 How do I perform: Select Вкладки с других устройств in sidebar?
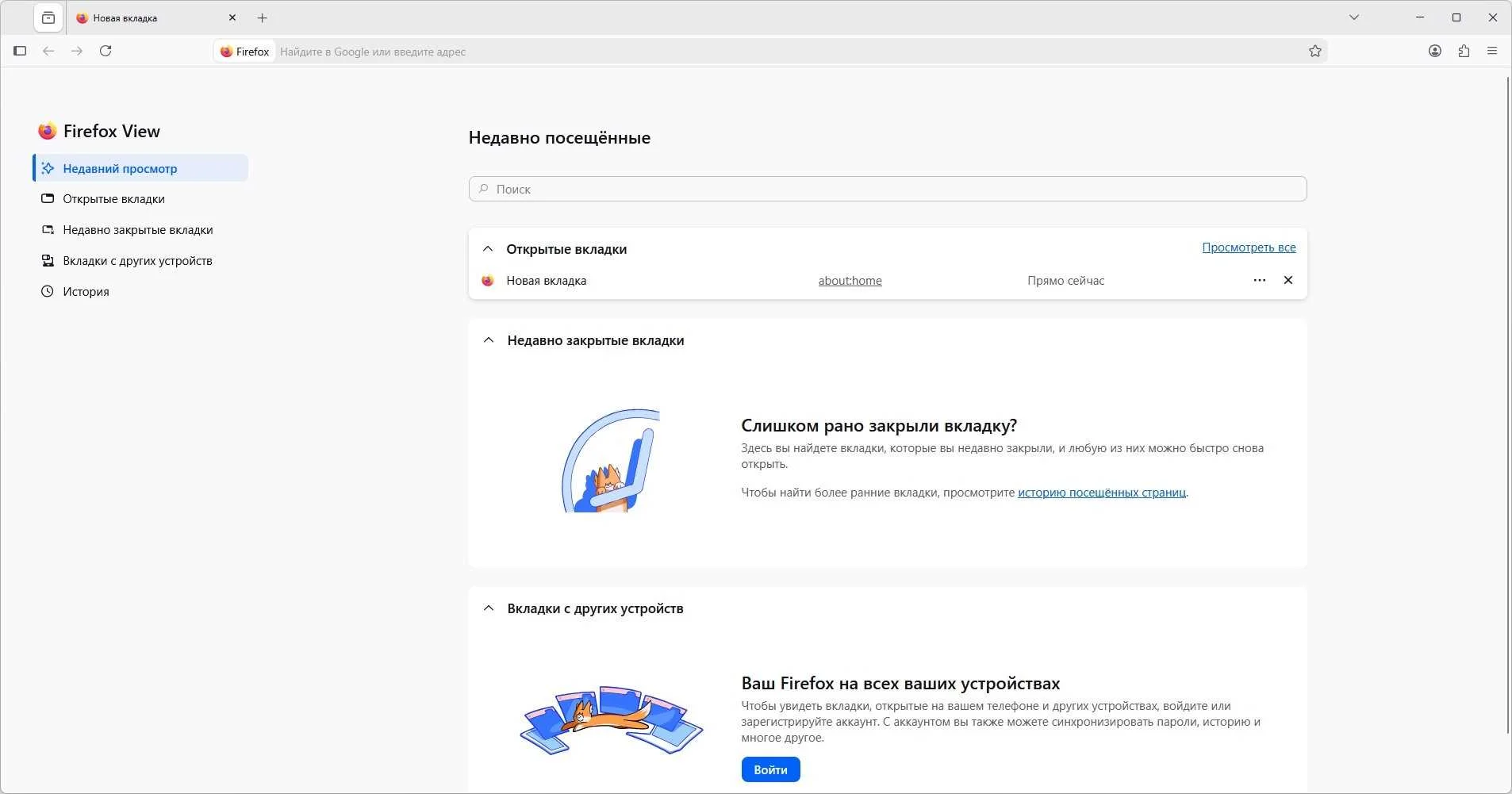140,261
